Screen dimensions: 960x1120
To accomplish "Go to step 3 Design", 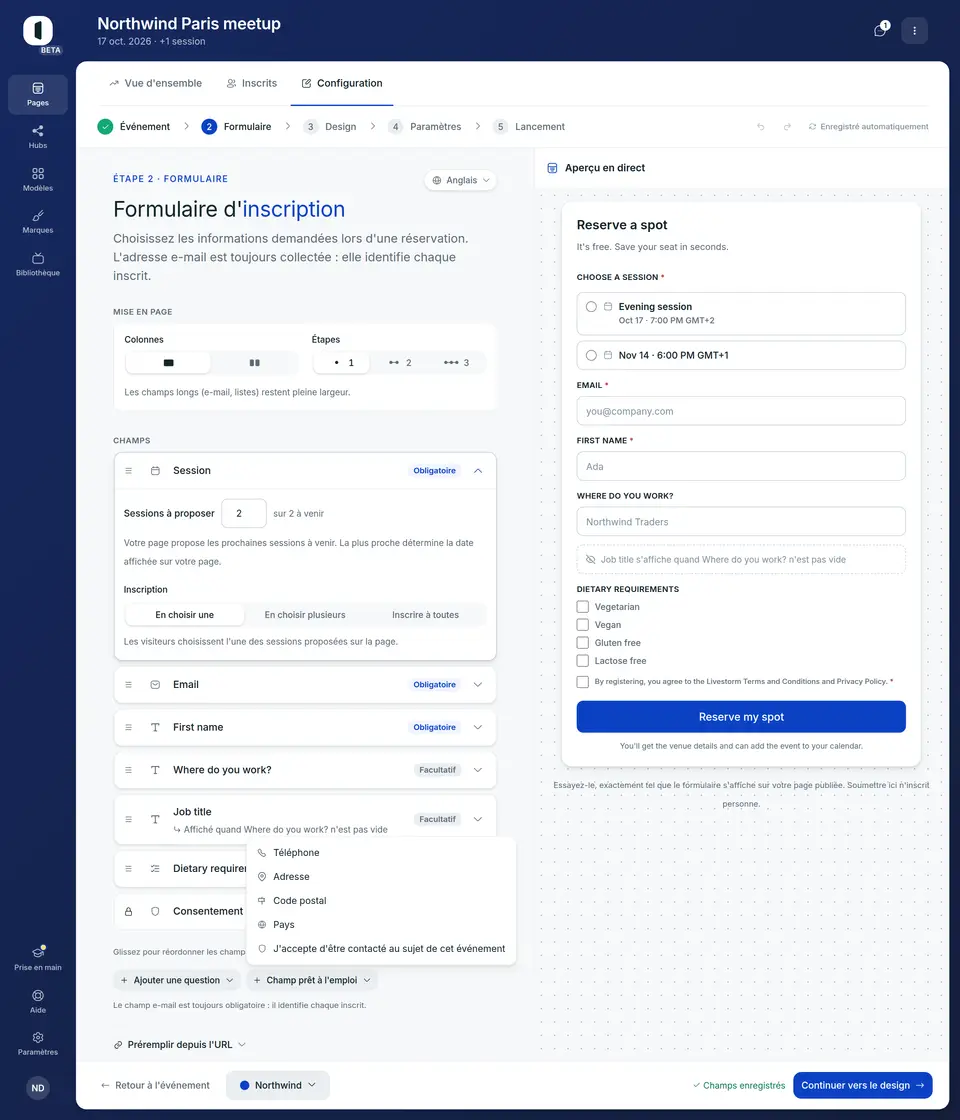I will 329,126.
